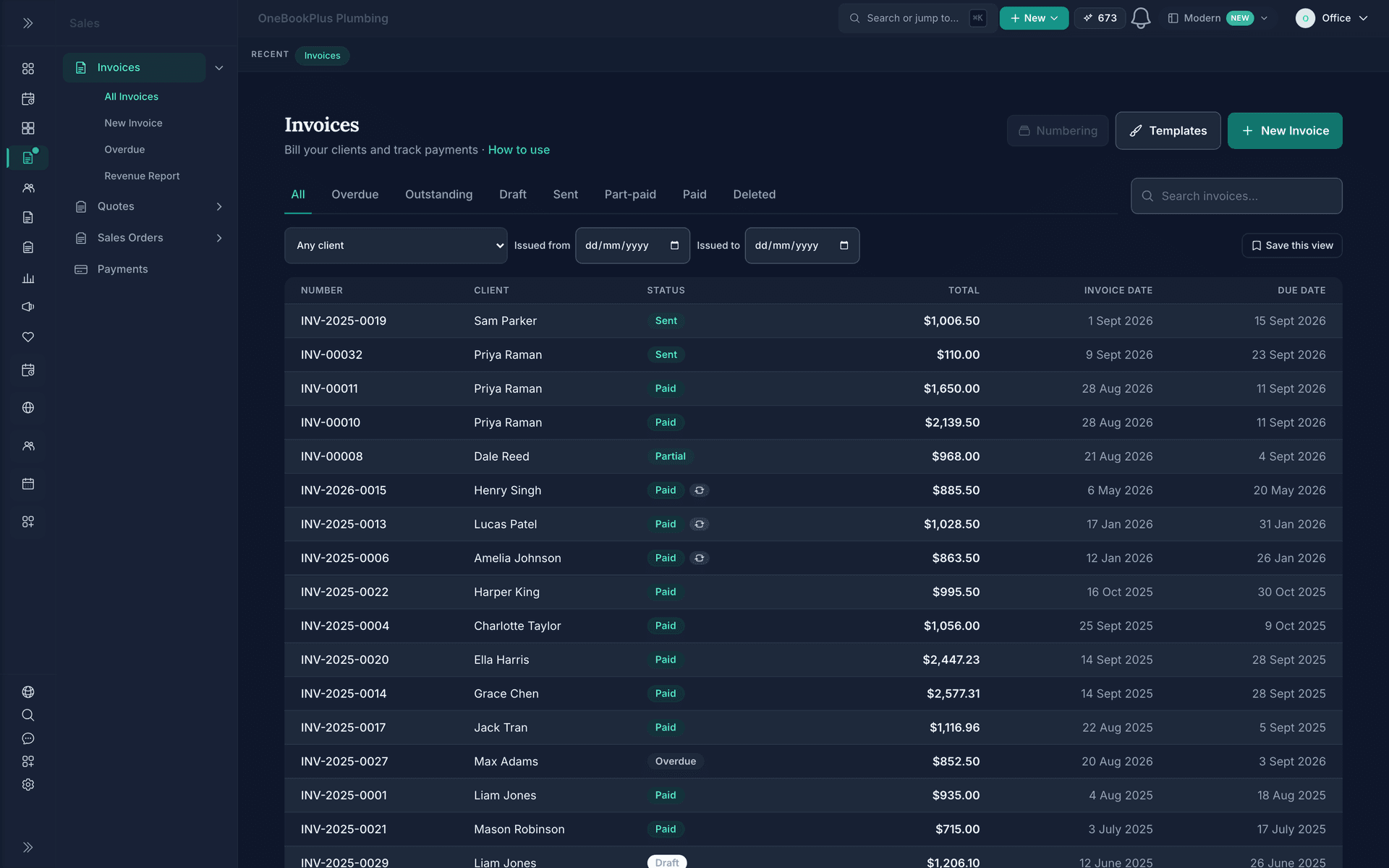Viewport: 1389px width, 868px height.
Task: Click the Numbering button
Action: (x=1058, y=131)
